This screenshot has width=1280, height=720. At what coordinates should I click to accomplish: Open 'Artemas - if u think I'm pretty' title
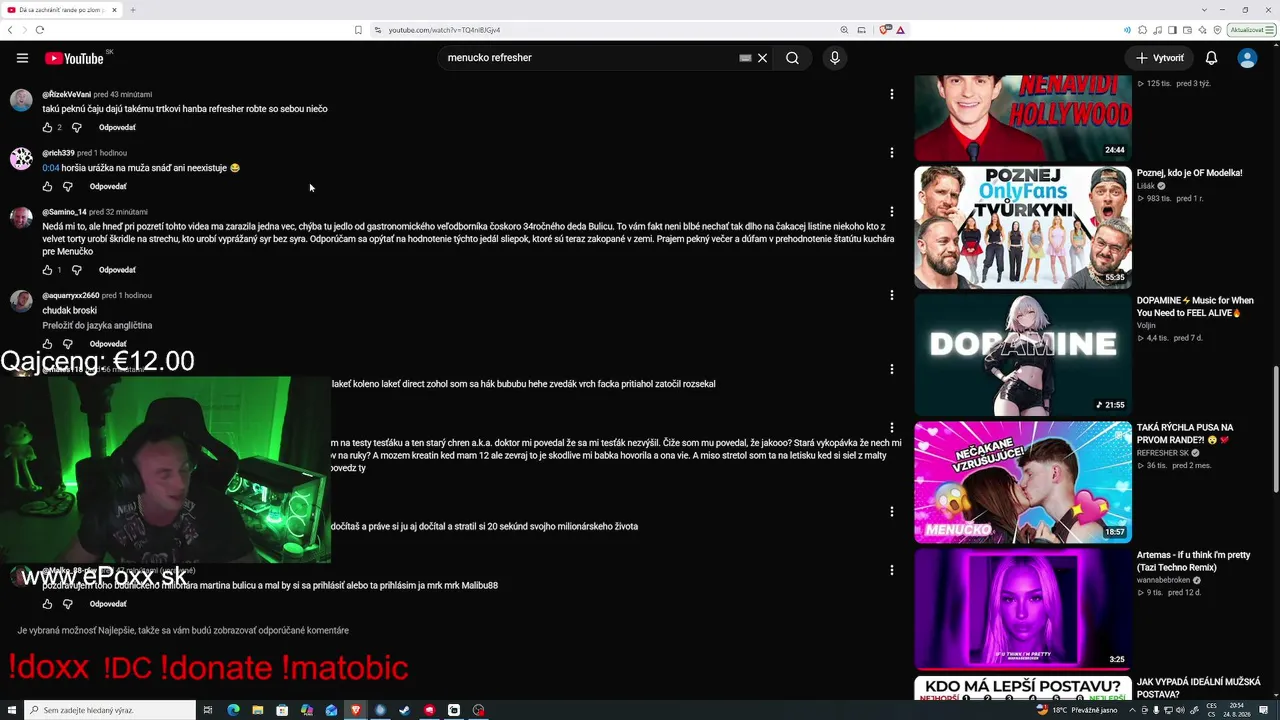(x=1194, y=561)
